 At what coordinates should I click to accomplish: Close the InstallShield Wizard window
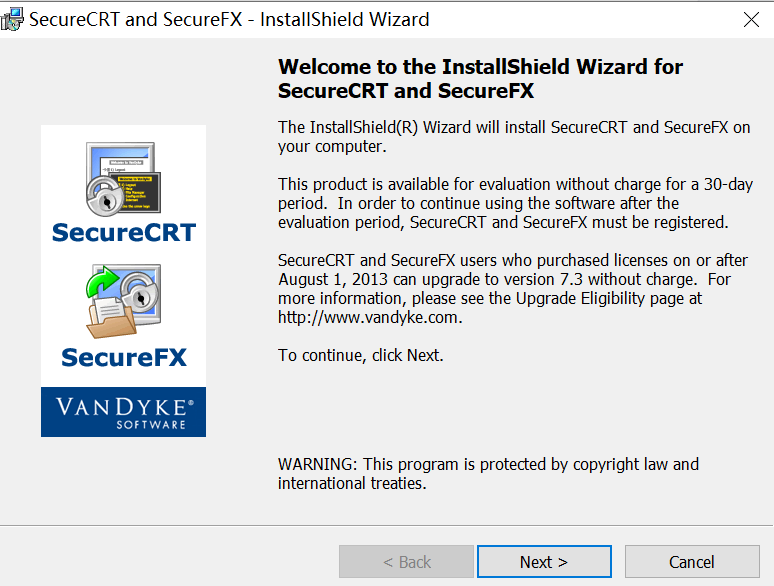(x=751, y=20)
